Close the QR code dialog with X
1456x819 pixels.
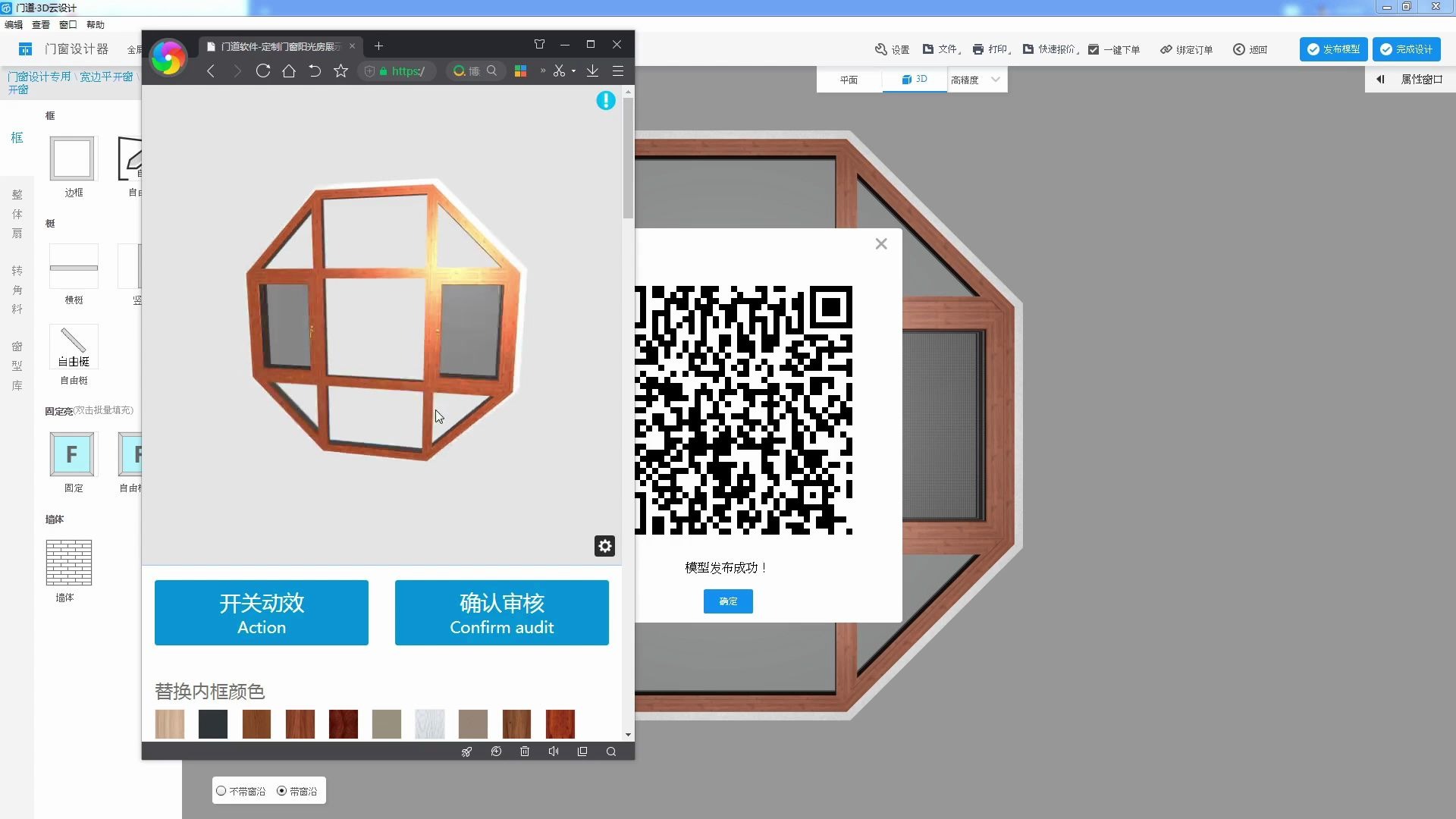click(881, 243)
